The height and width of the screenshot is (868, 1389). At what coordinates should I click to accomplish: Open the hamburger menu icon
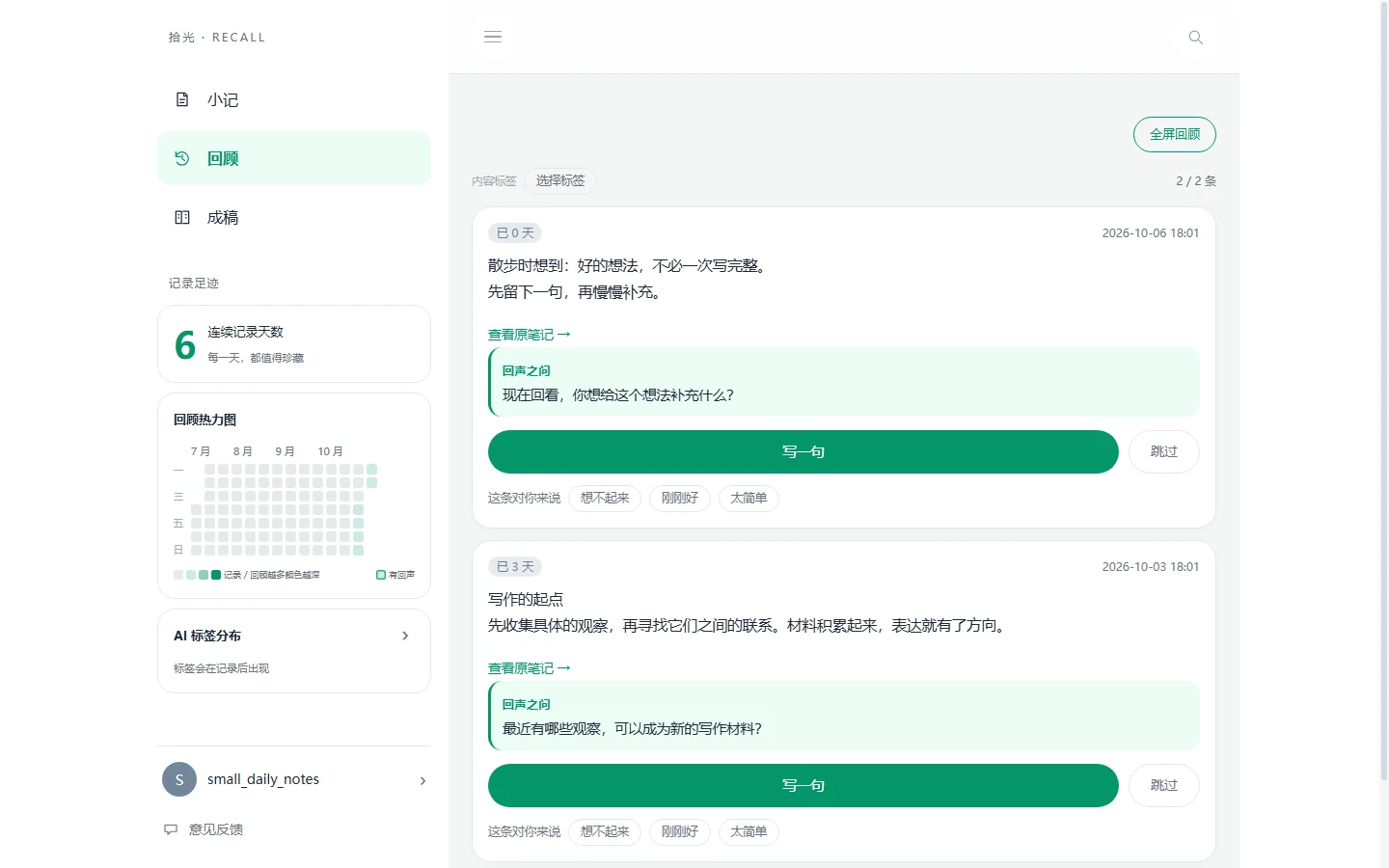click(493, 37)
